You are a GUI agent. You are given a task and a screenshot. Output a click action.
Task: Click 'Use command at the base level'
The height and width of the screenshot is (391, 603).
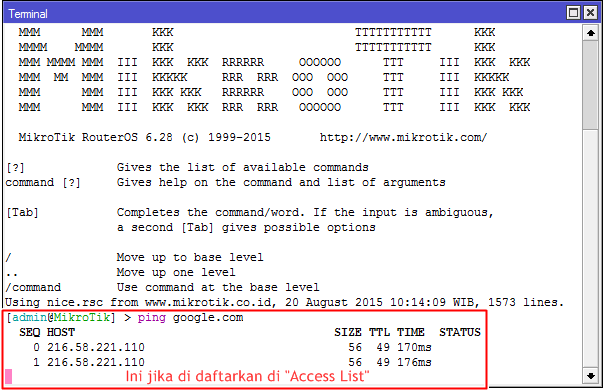(218, 287)
